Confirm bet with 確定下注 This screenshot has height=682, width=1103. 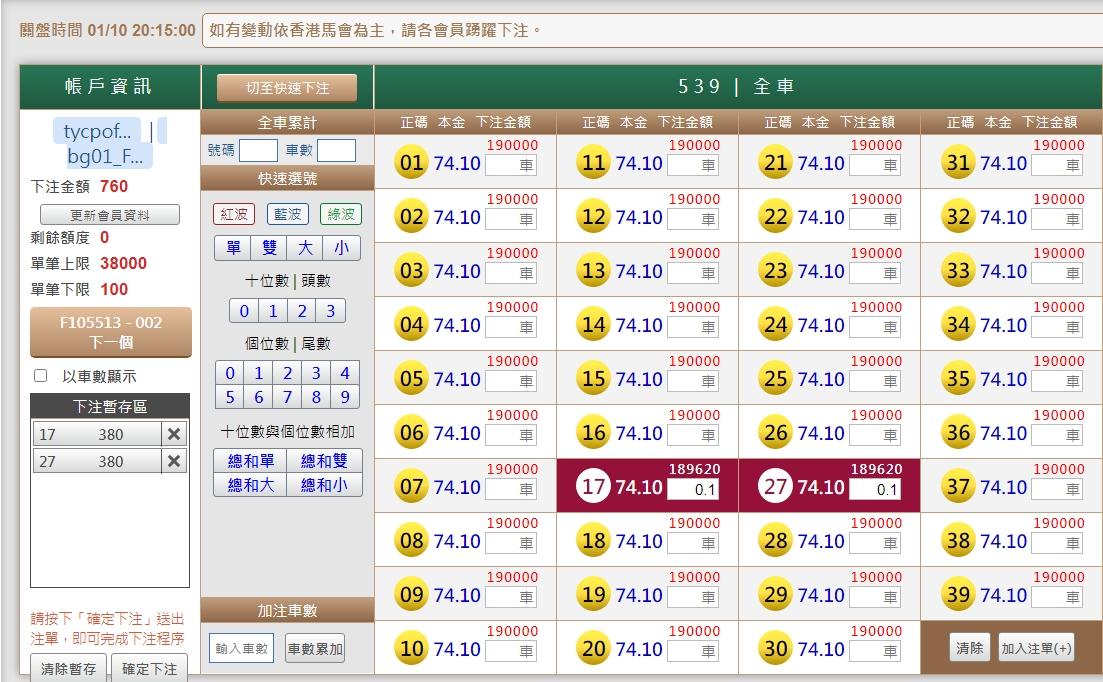pyautogui.click(x=149, y=668)
